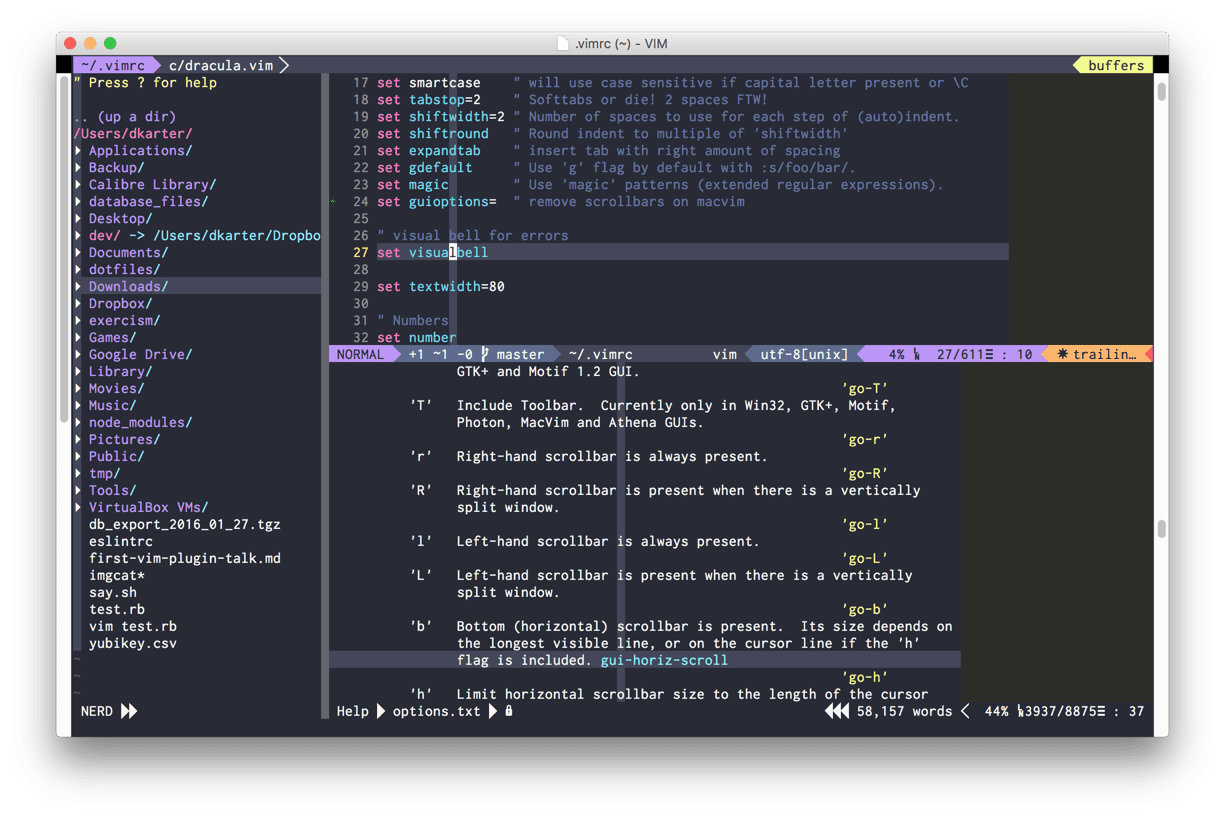1225x817 pixels.
Task: Select the /Users/dkarter/ root line
Action: click(133, 134)
